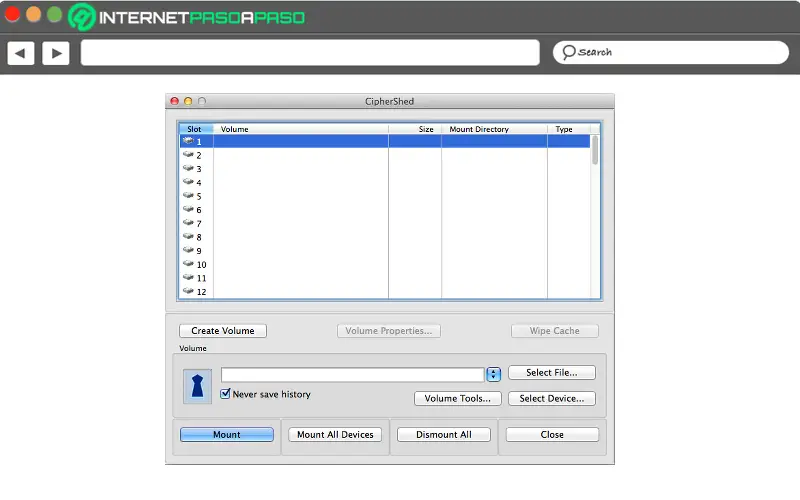Select the slot 5 drive icon

[x=188, y=195]
